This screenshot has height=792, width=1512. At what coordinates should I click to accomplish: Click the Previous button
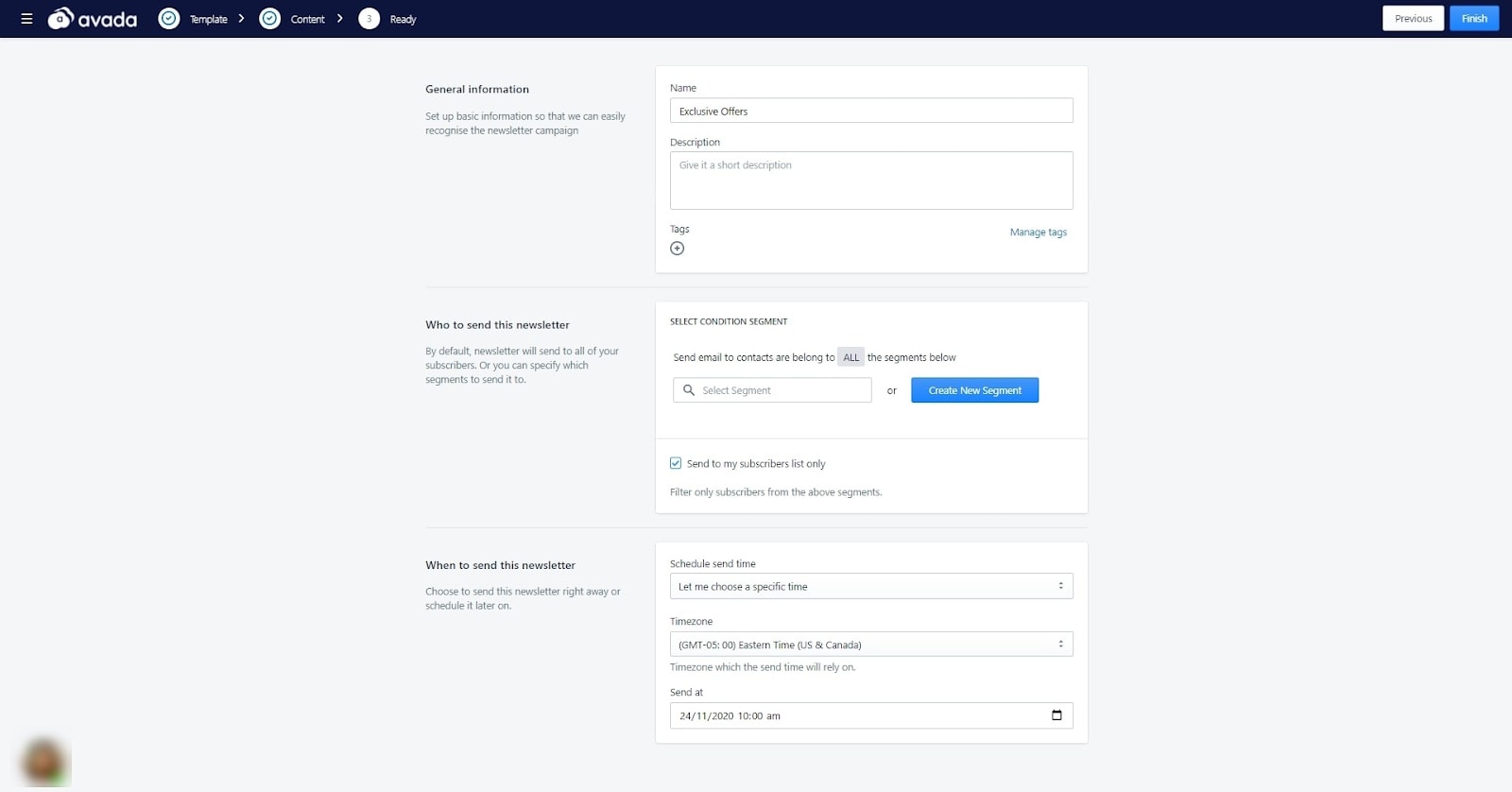(x=1413, y=19)
